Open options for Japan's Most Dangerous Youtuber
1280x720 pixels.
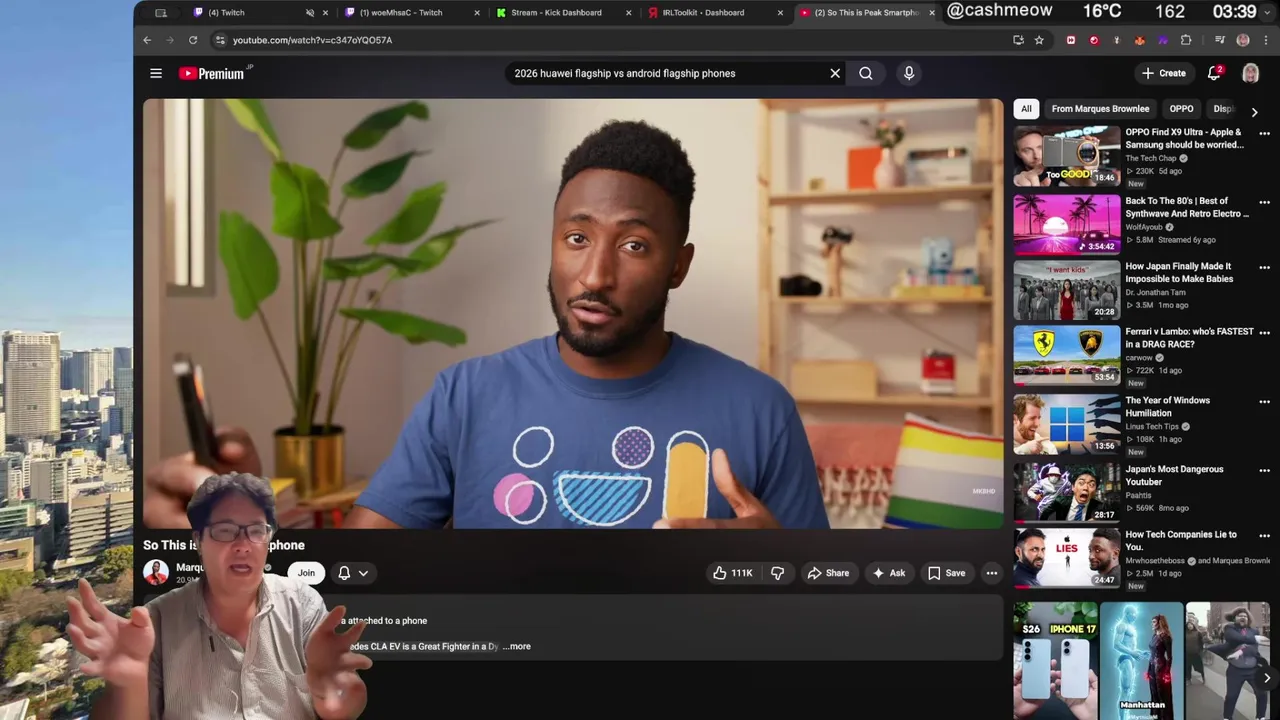point(1264,470)
